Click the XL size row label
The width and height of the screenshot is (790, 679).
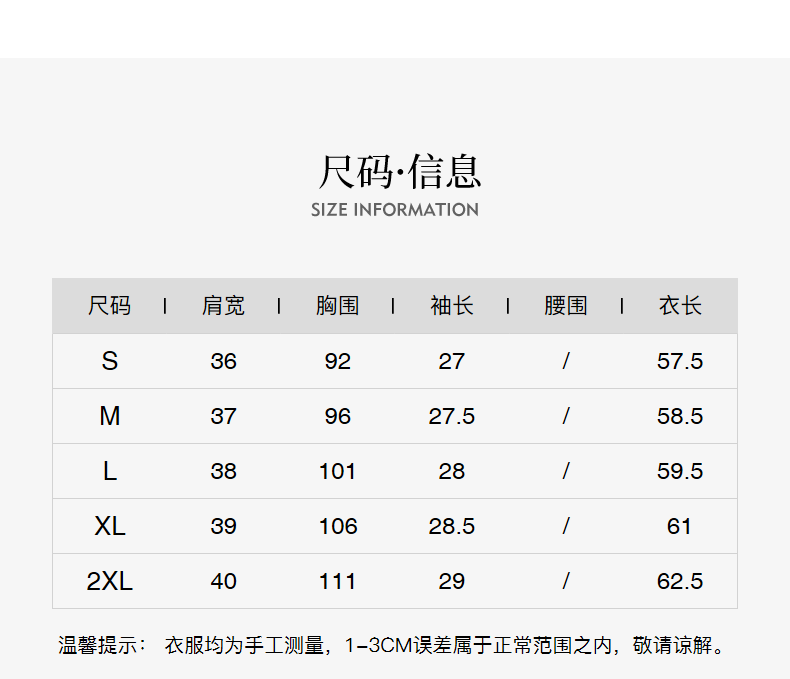coord(109,526)
